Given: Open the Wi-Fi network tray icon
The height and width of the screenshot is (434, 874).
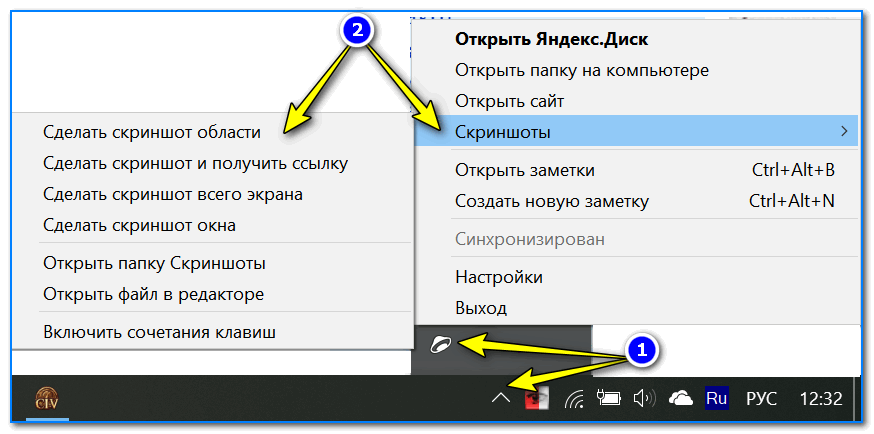Looking at the screenshot, I should click(574, 400).
